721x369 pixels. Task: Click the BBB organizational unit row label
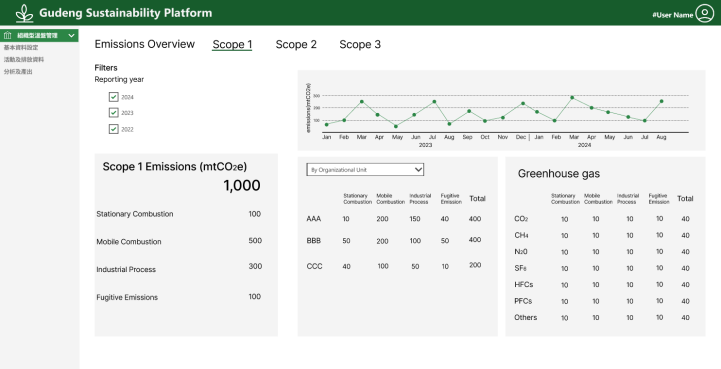point(314,241)
